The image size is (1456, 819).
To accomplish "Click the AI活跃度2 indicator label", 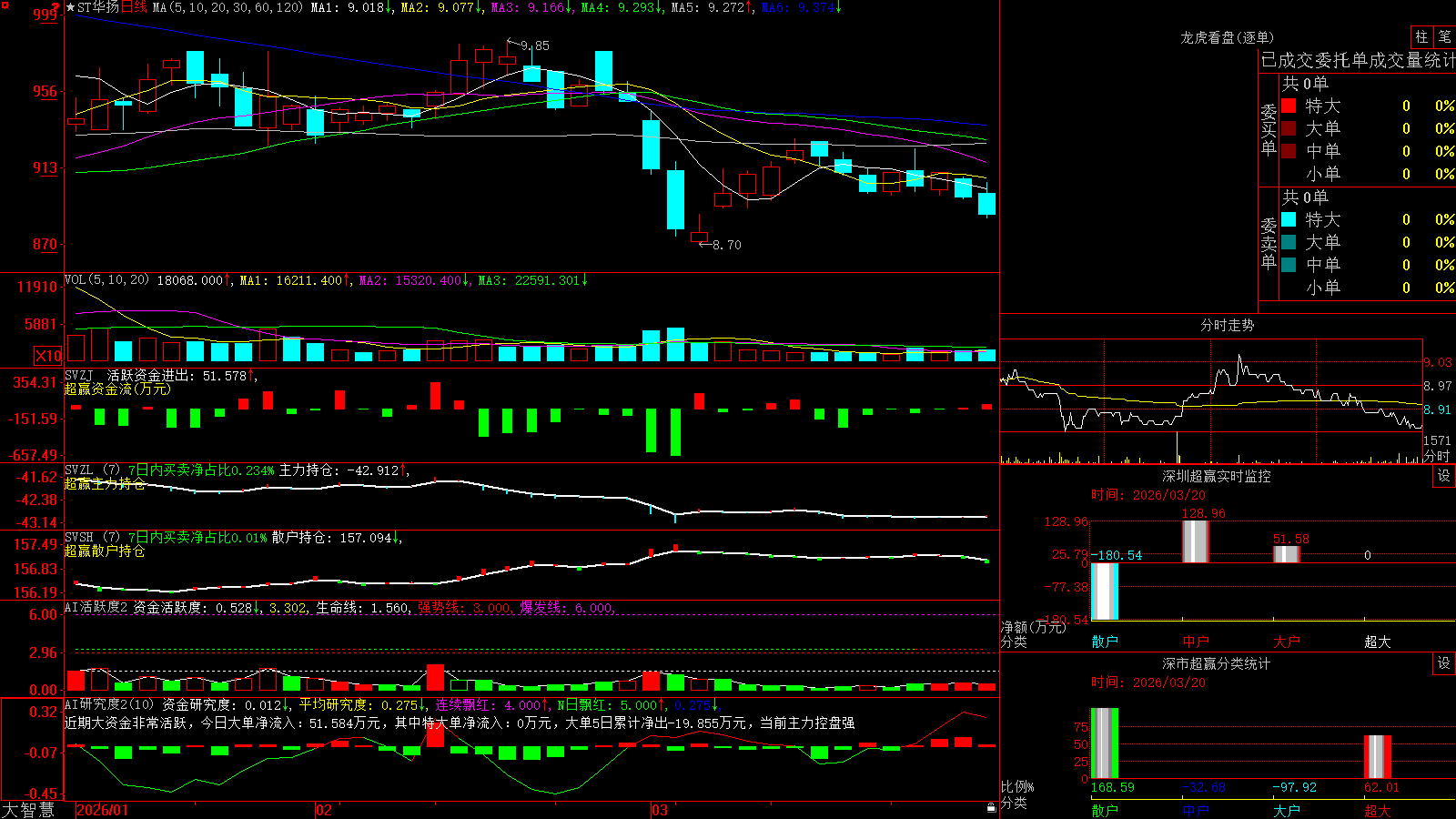I will click(x=96, y=607).
